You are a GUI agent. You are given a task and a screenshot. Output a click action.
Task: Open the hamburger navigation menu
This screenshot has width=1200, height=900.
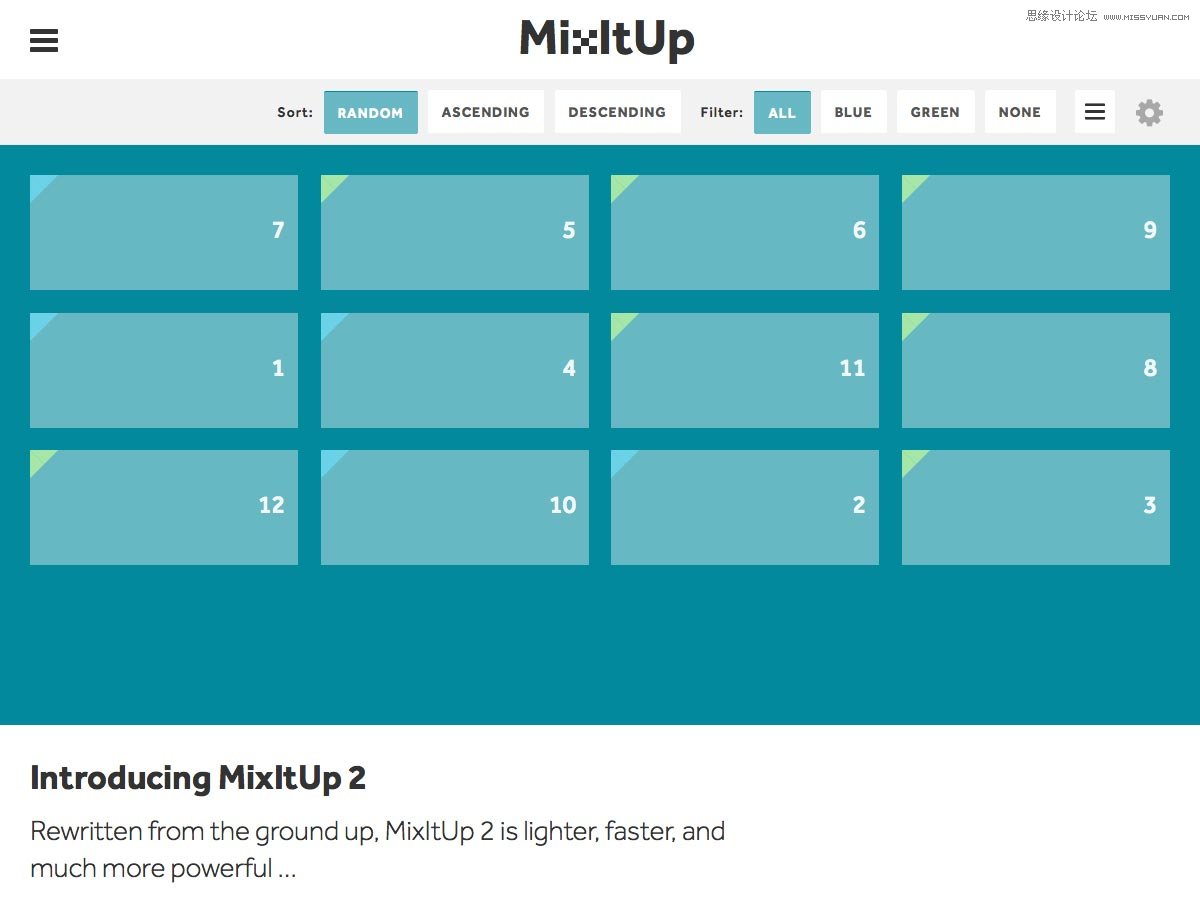tap(44, 40)
